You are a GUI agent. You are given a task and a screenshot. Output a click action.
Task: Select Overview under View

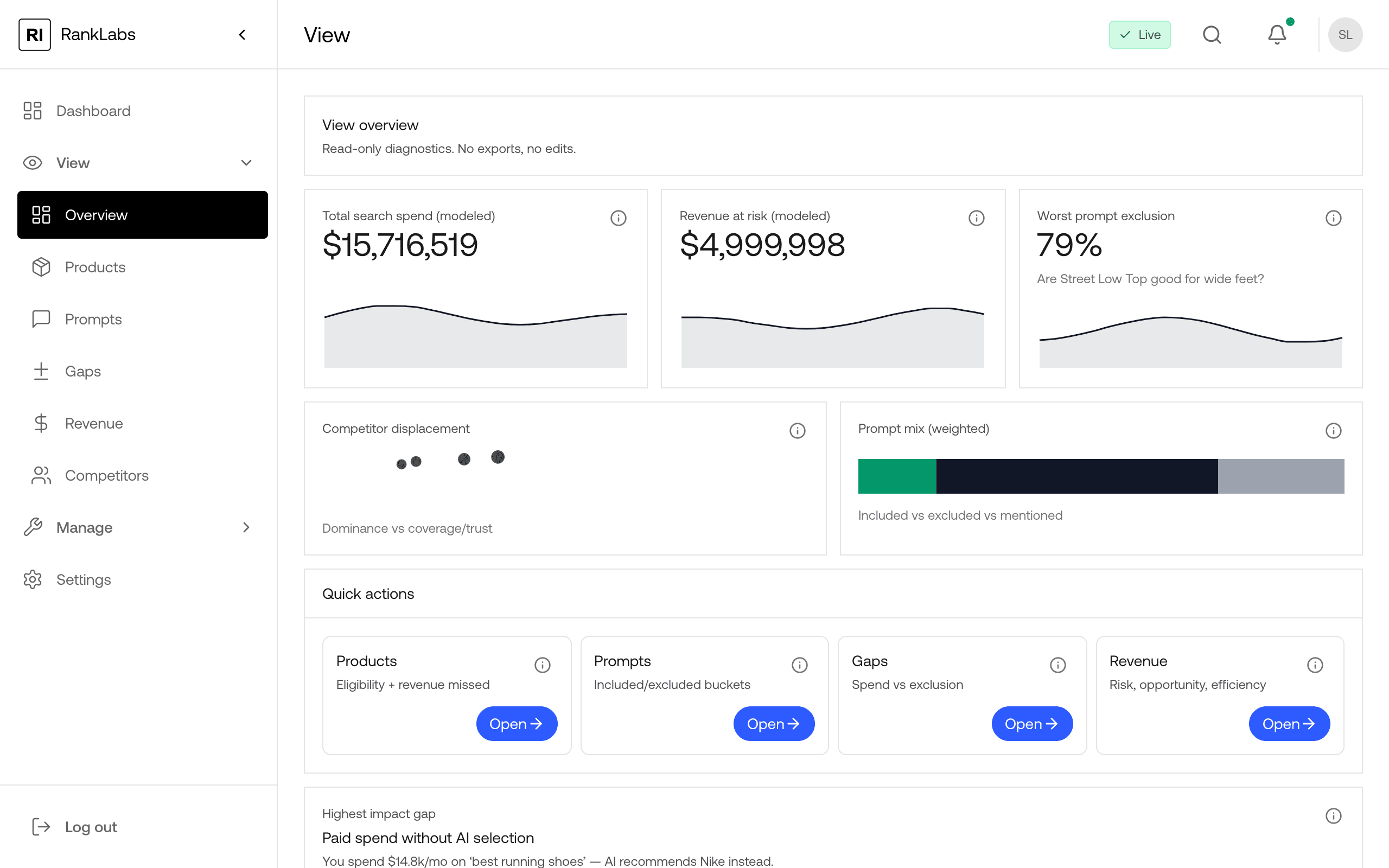click(x=96, y=215)
